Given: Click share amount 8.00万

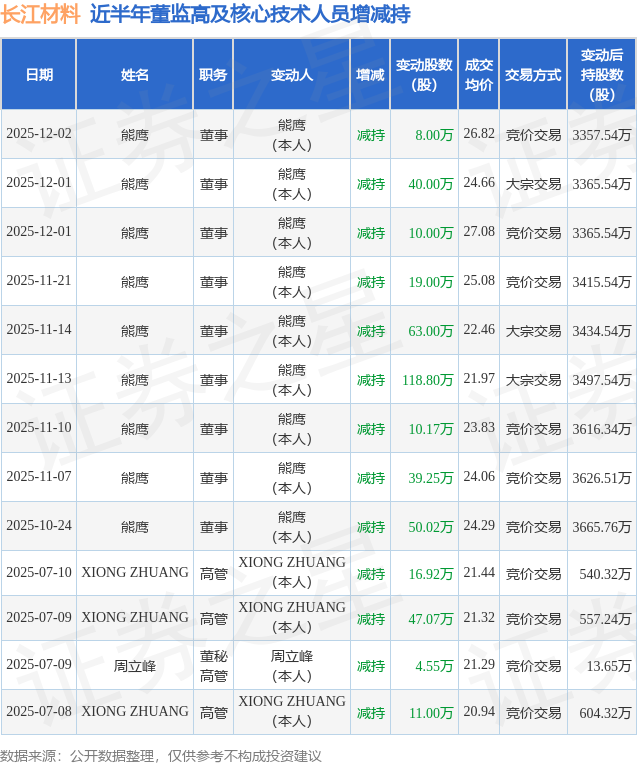Looking at the screenshot, I should (x=434, y=135).
